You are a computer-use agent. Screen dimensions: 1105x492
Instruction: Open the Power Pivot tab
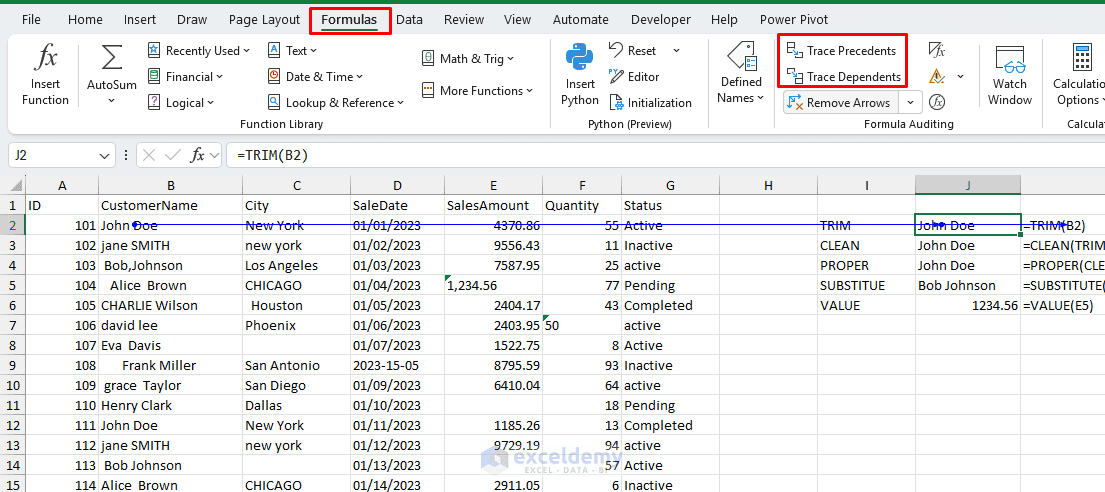click(x=794, y=20)
